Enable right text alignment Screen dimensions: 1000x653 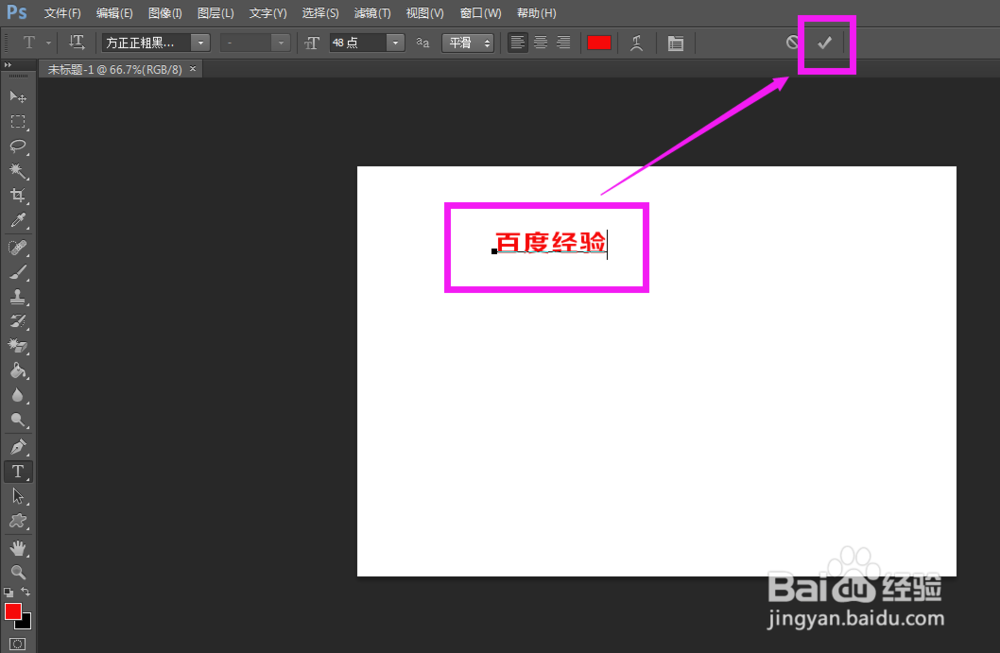tap(562, 42)
